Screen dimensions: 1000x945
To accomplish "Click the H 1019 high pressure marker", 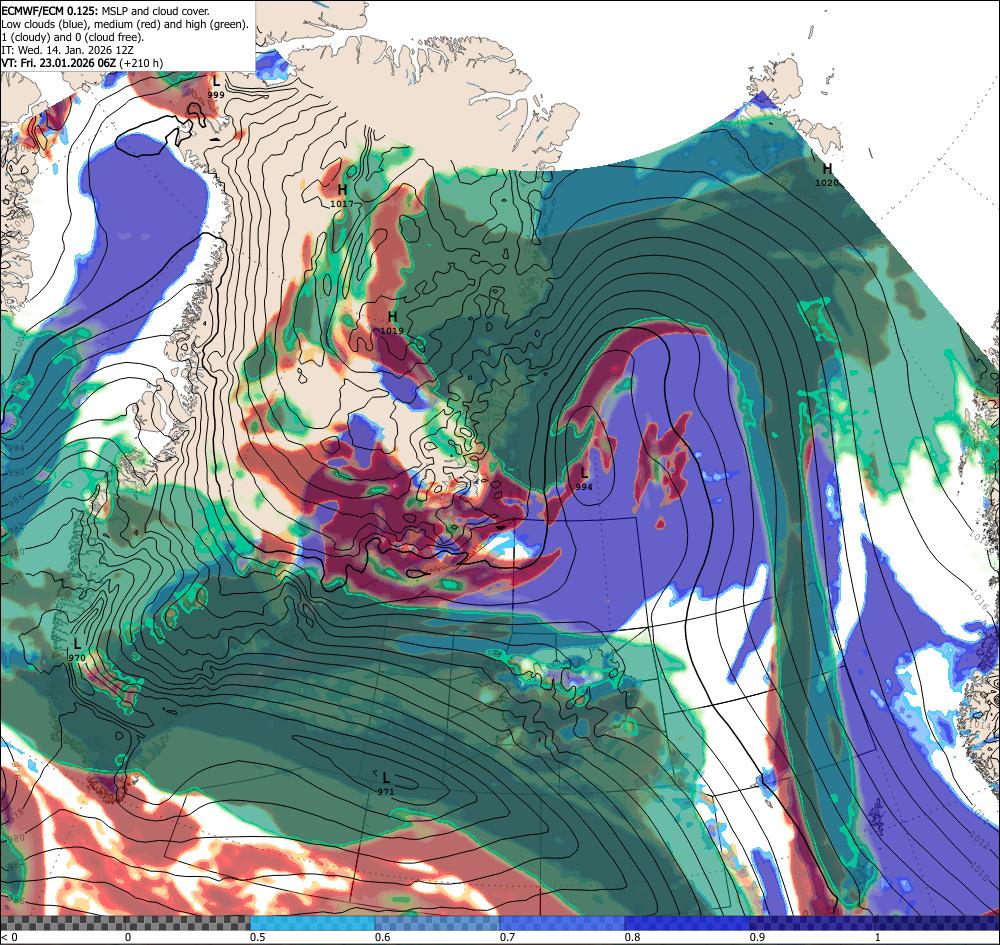I will coord(392,323).
